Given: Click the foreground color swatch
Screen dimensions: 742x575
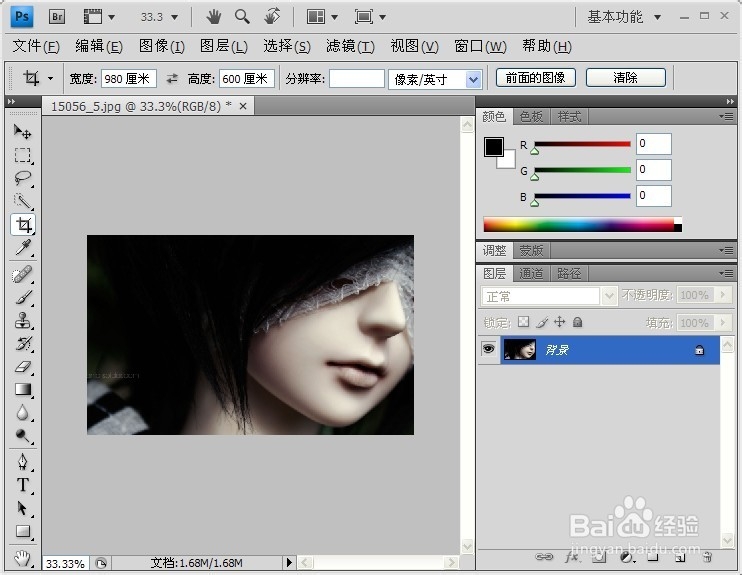Looking at the screenshot, I should (x=494, y=147).
